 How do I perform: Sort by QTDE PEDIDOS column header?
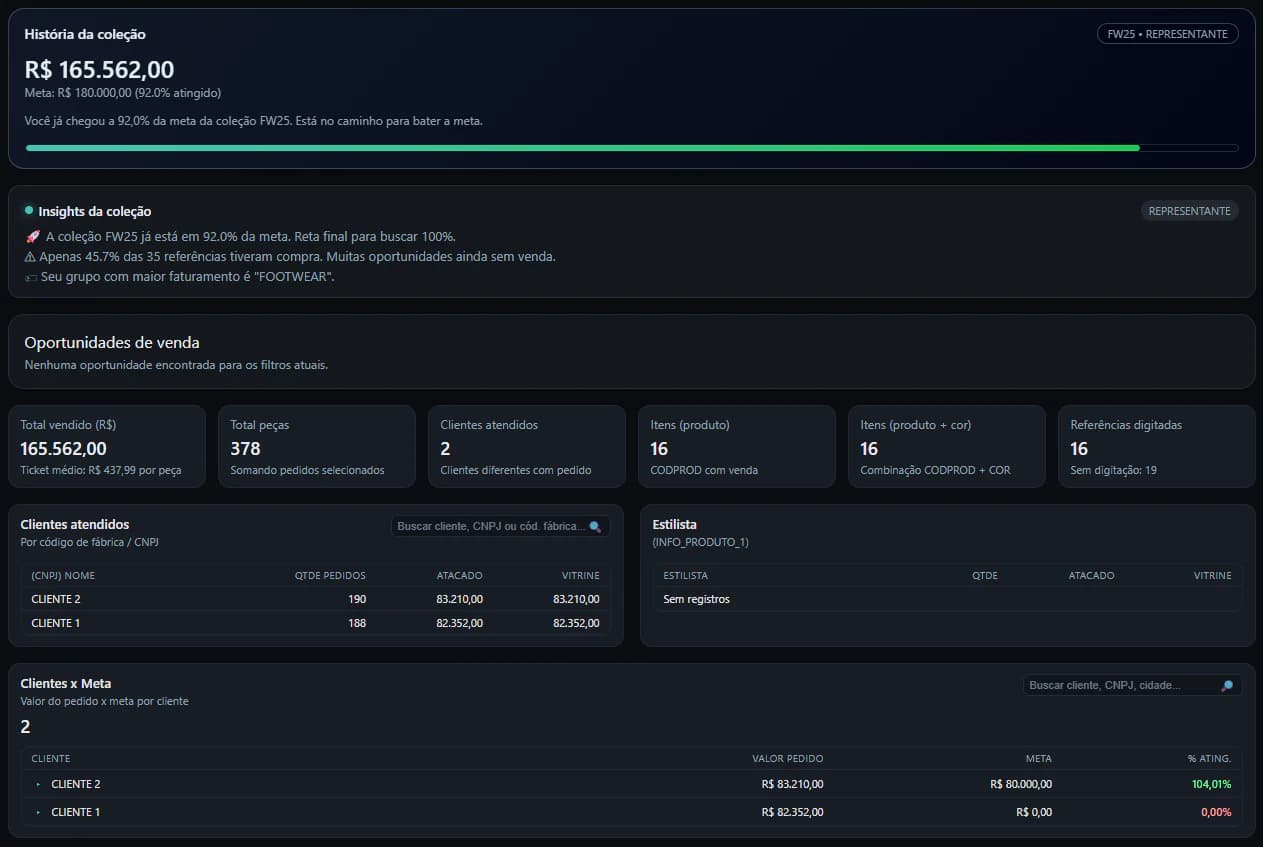(x=330, y=575)
